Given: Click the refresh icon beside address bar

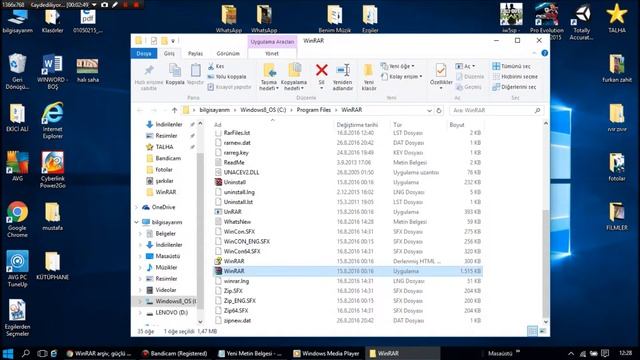Looking at the screenshot, I should coord(439,110).
